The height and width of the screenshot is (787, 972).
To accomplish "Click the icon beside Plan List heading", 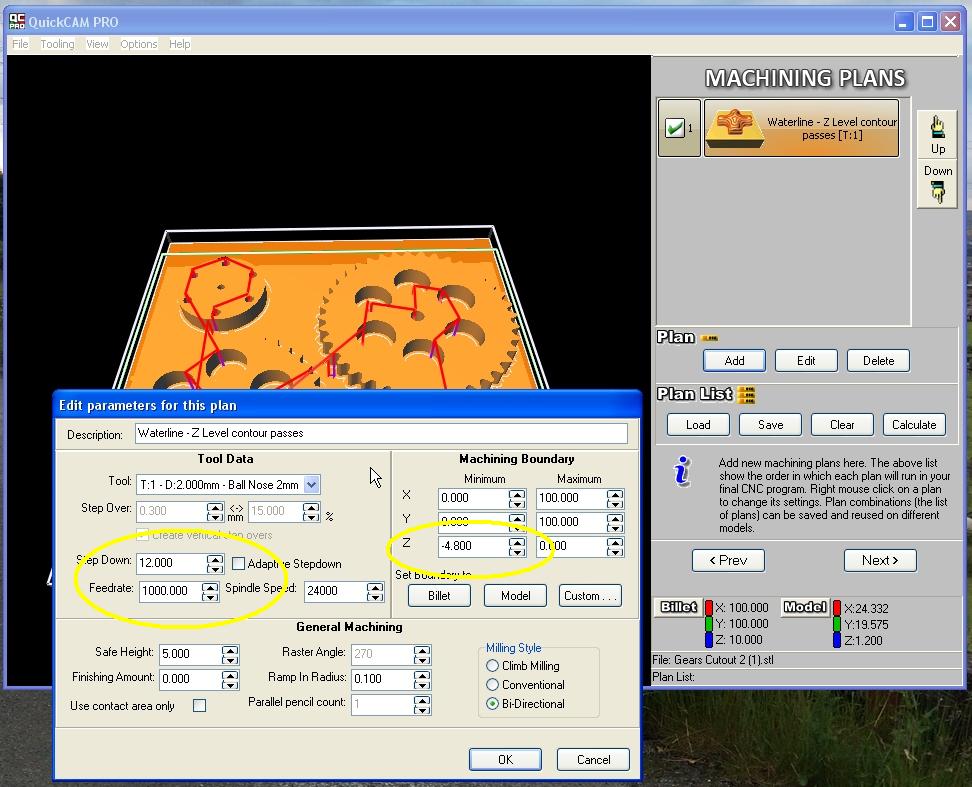I will [x=746, y=394].
